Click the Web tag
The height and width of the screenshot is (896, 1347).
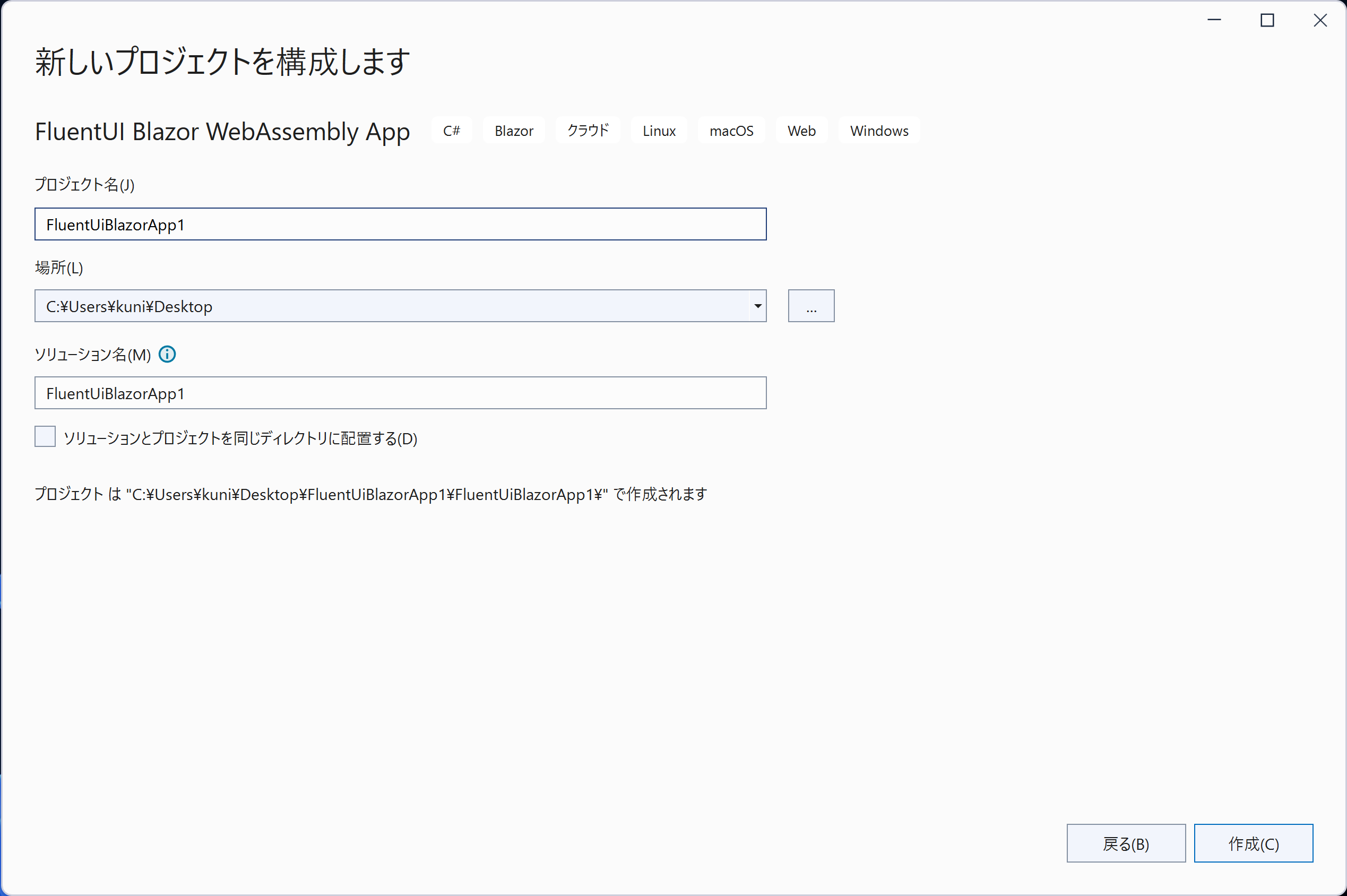coord(801,130)
